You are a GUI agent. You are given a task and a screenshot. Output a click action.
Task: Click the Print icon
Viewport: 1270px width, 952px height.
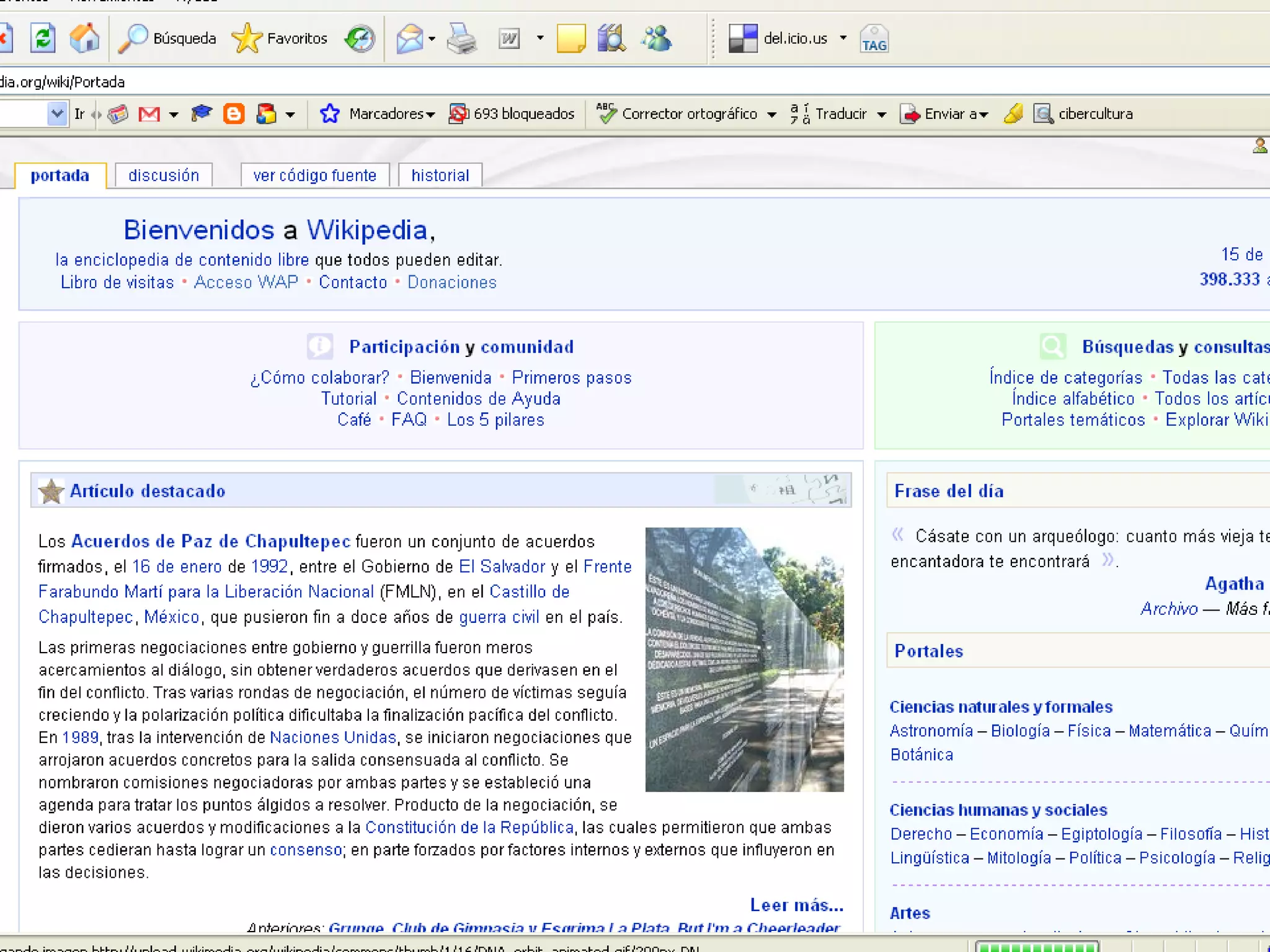click(x=461, y=39)
